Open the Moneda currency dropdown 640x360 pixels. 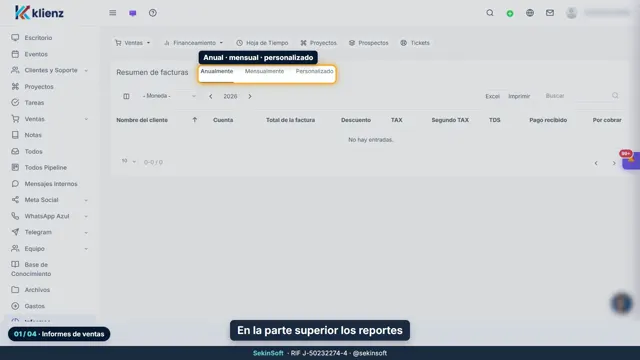point(169,96)
